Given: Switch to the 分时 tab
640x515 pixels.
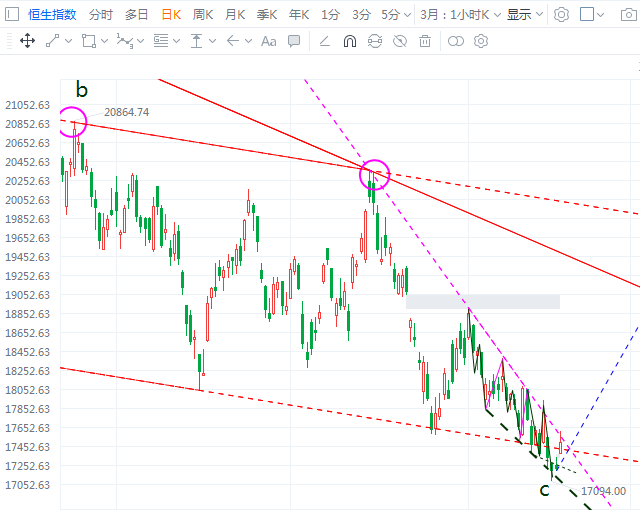Looking at the screenshot, I should (101, 15).
